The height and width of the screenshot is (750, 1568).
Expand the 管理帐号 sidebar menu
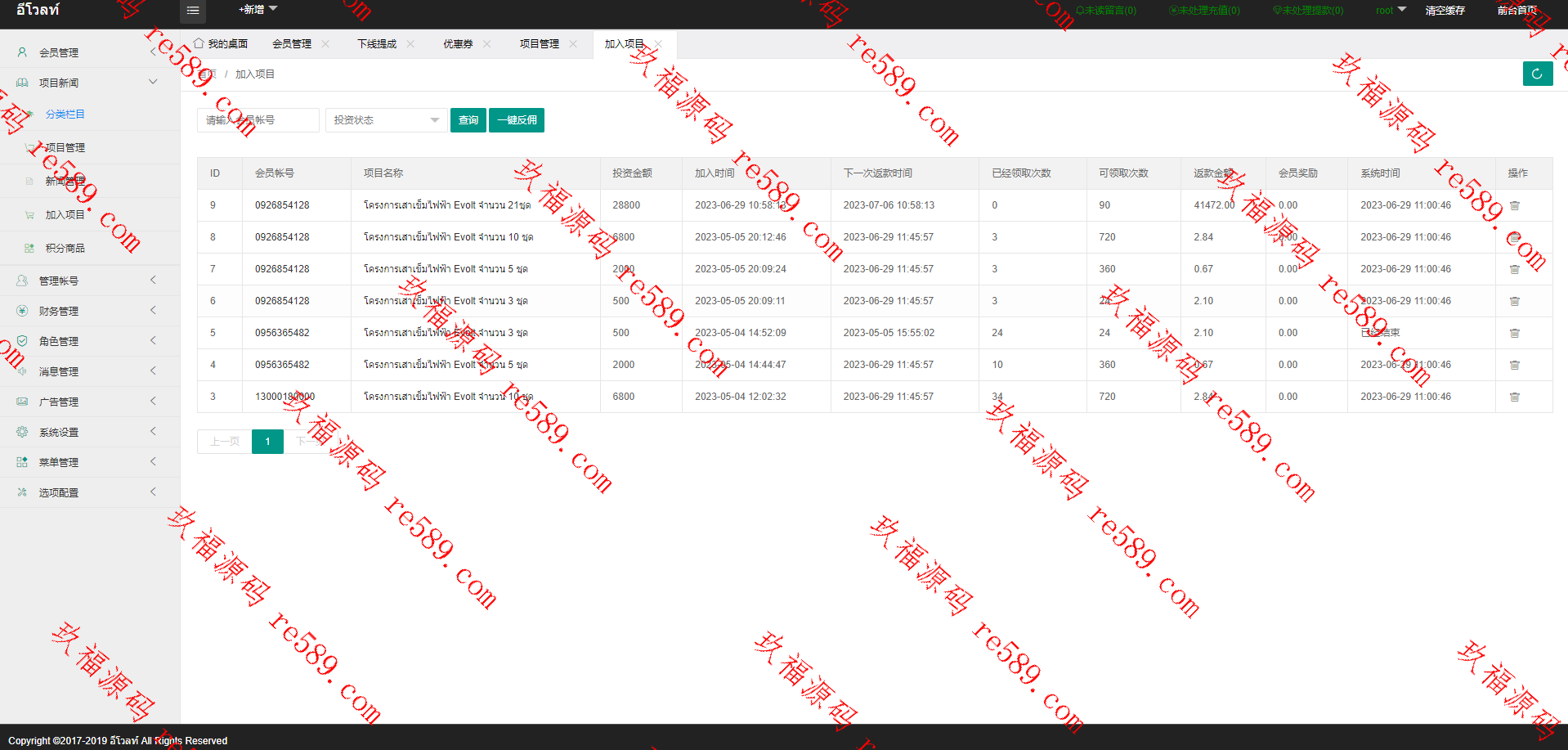click(x=90, y=281)
